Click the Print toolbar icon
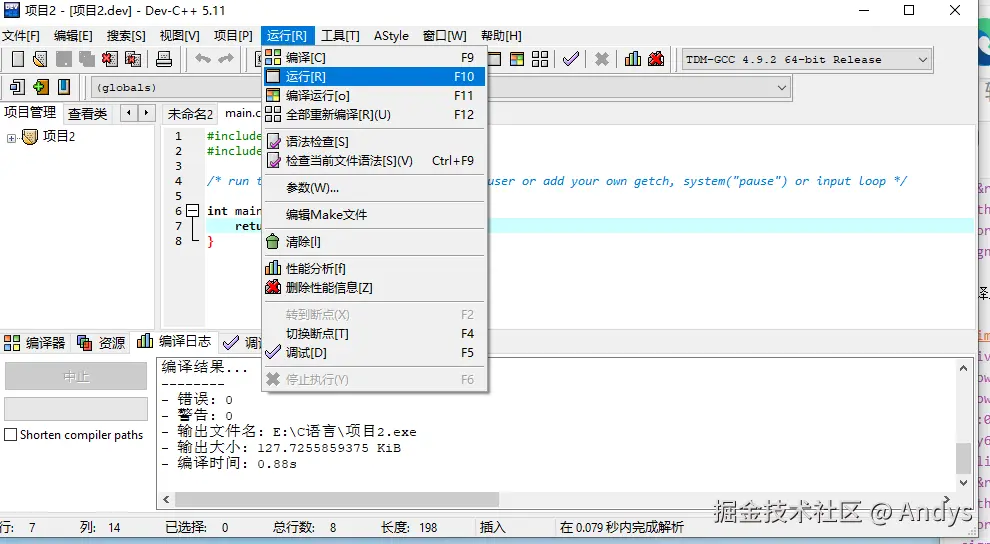The image size is (990, 544). pyautogui.click(x=164, y=59)
